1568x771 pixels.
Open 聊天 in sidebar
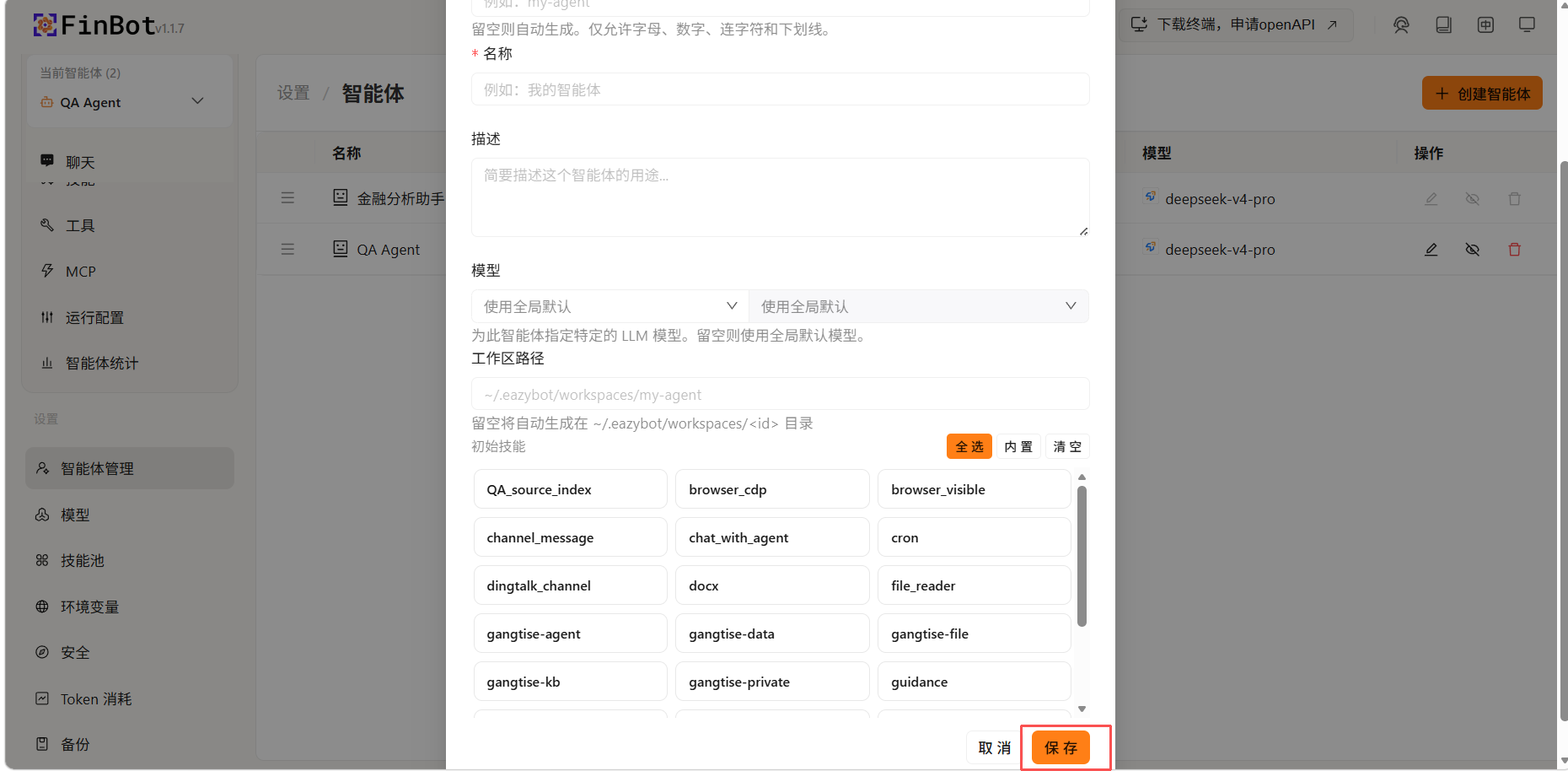[129, 162]
